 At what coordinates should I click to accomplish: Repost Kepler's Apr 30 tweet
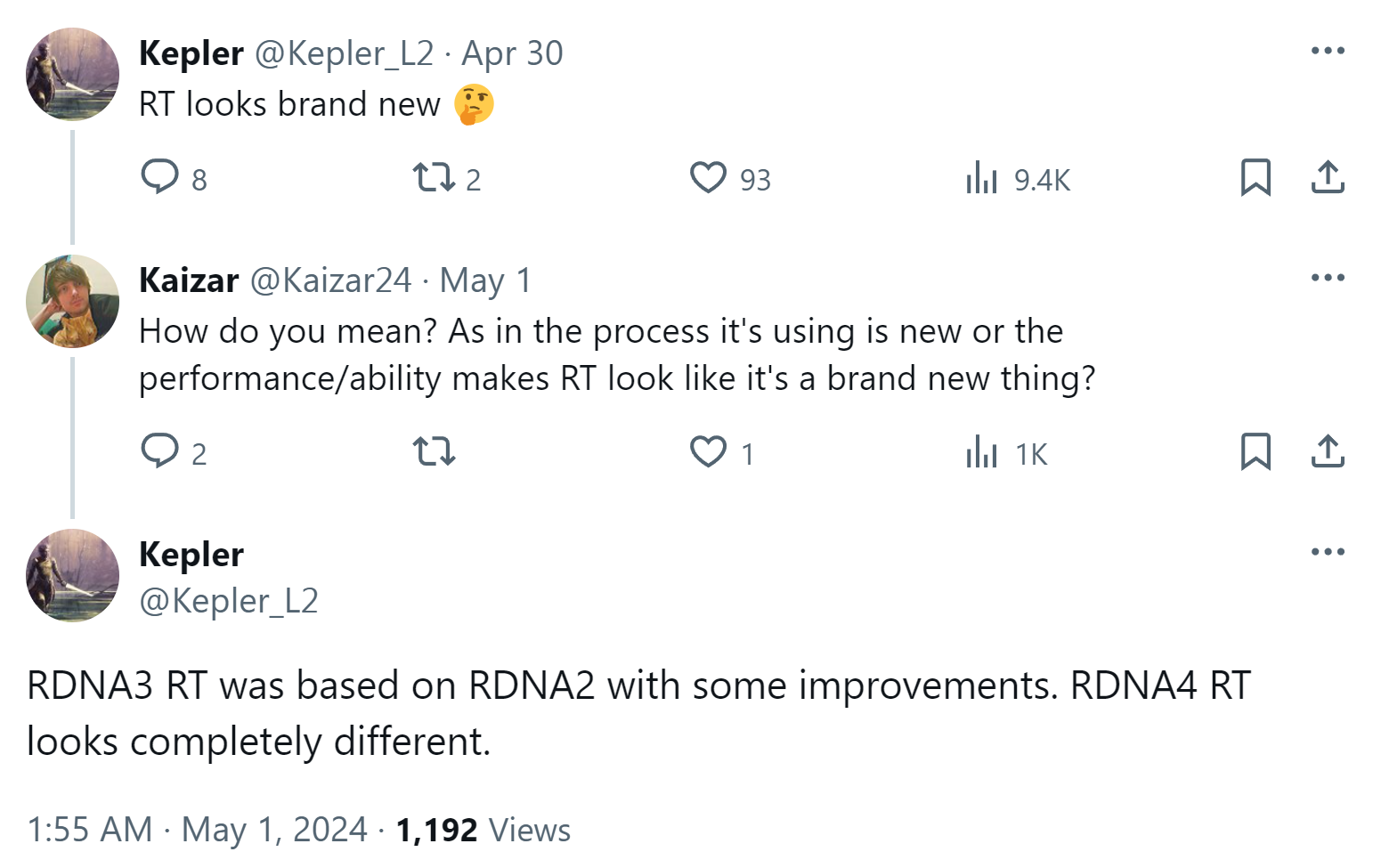pyautogui.click(x=435, y=177)
